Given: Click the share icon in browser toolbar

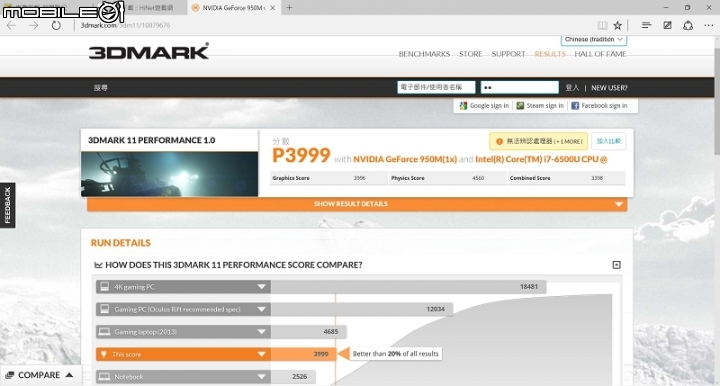Looking at the screenshot, I should click(x=687, y=25).
